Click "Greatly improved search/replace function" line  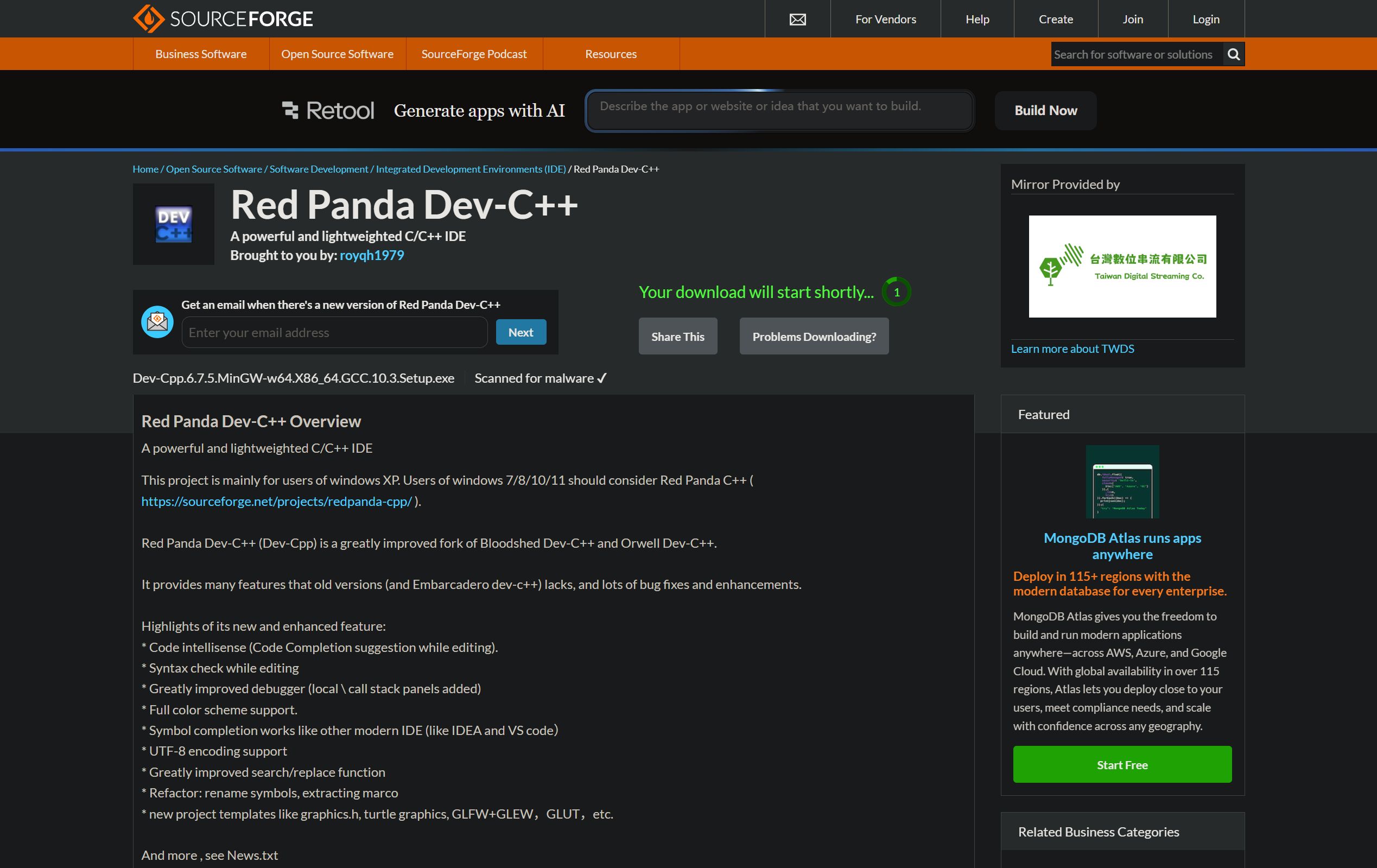coord(264,772)
